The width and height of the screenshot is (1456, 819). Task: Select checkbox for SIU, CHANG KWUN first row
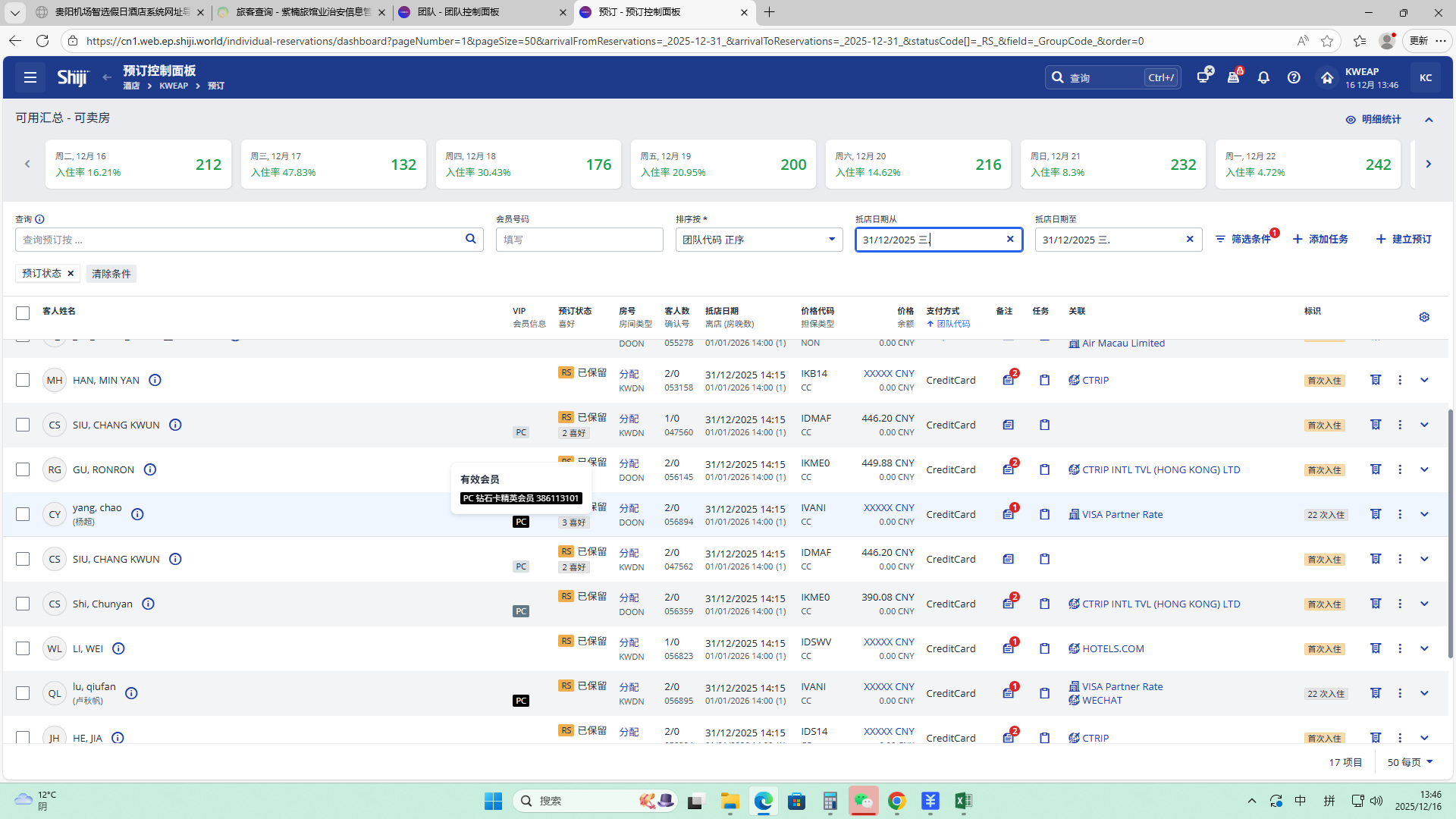23,425
